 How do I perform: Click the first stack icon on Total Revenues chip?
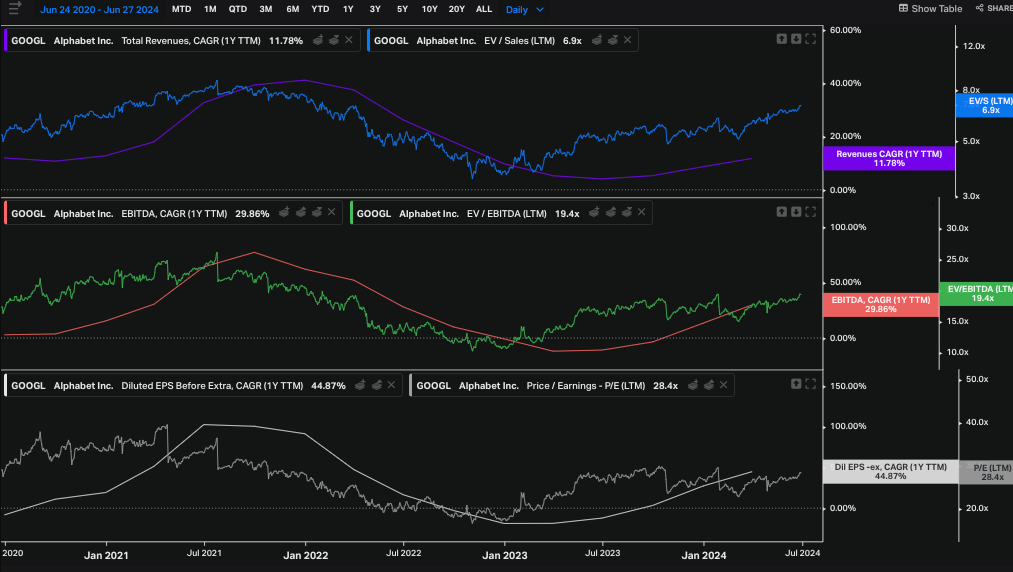pyautogui.click(x=318, y=40)
